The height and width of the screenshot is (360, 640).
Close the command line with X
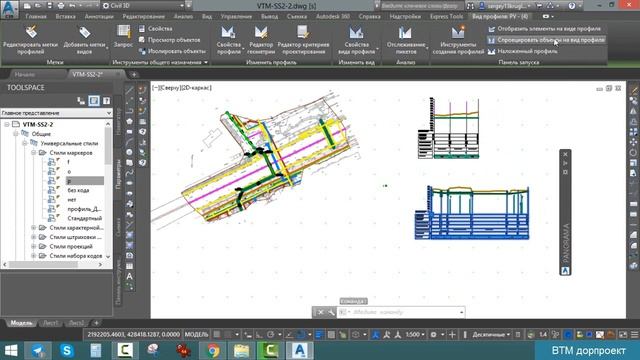(320, 312)
